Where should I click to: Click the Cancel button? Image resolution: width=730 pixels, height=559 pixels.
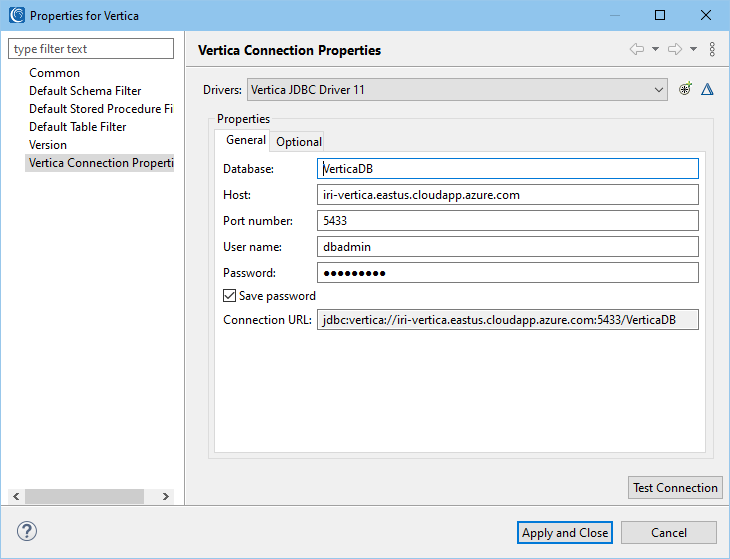click(669, 532)
